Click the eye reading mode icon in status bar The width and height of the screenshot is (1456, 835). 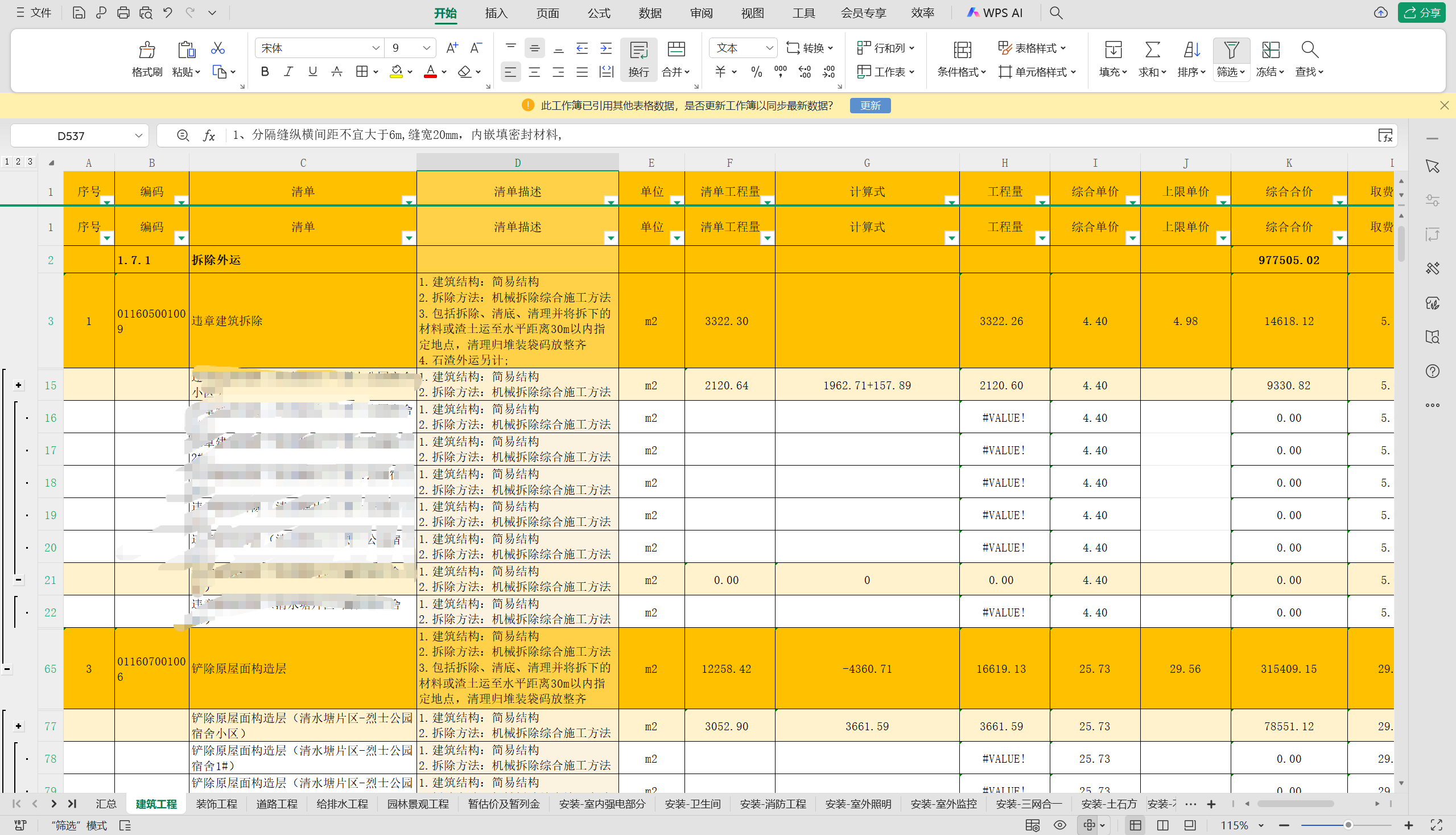tap(1060, 825)
